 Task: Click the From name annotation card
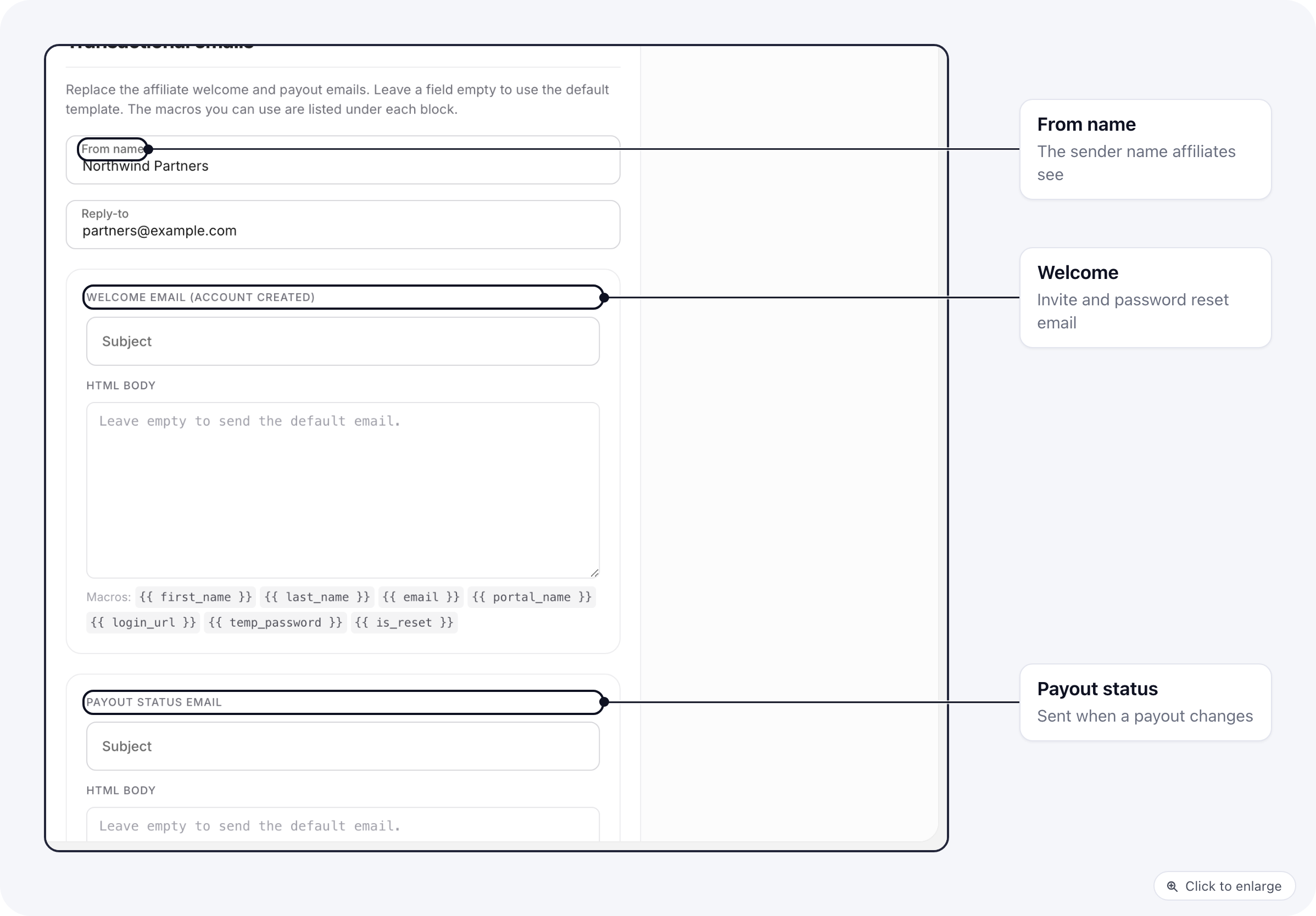[1145, 149]
